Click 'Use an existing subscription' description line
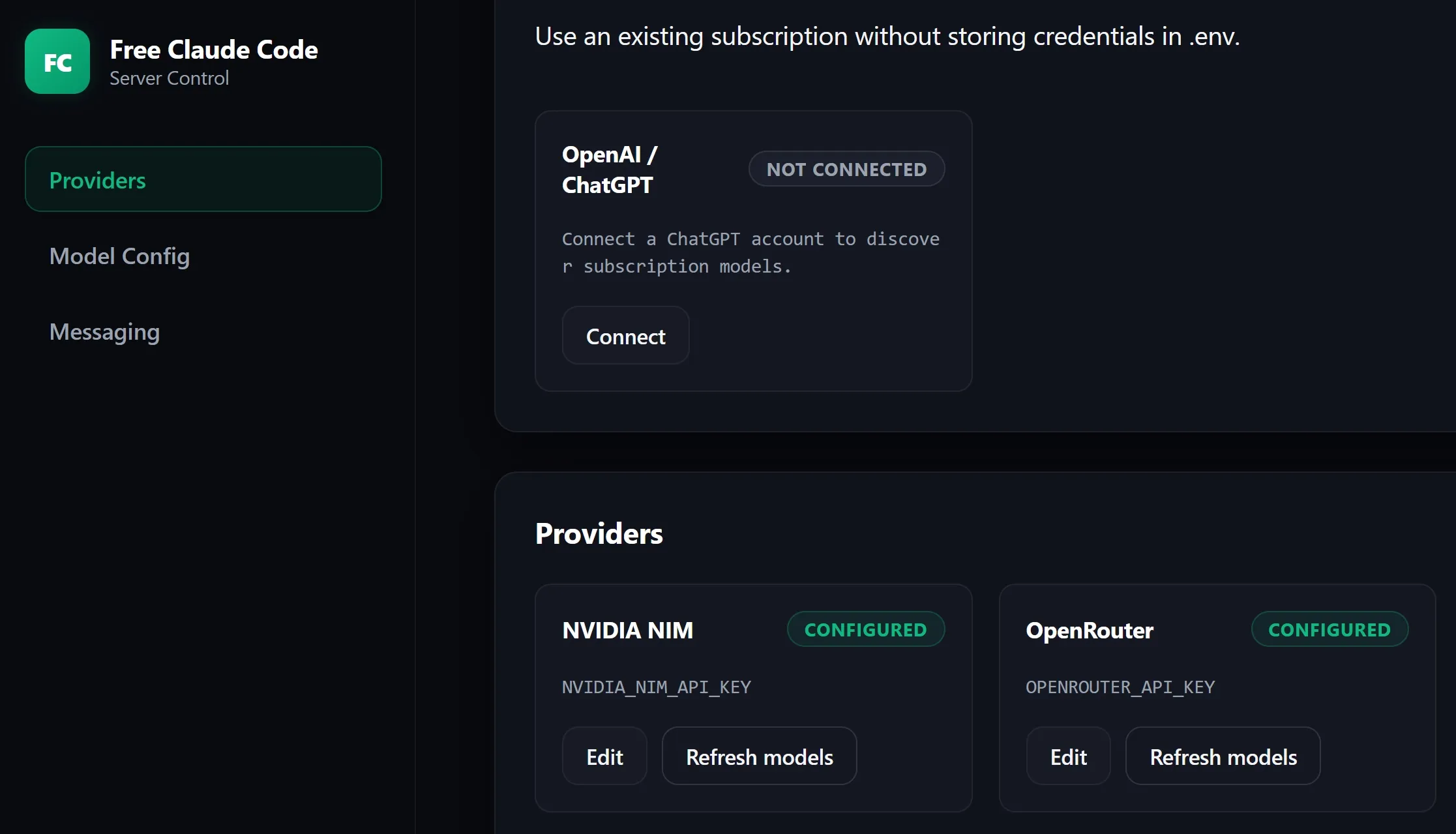 (887, 37)
